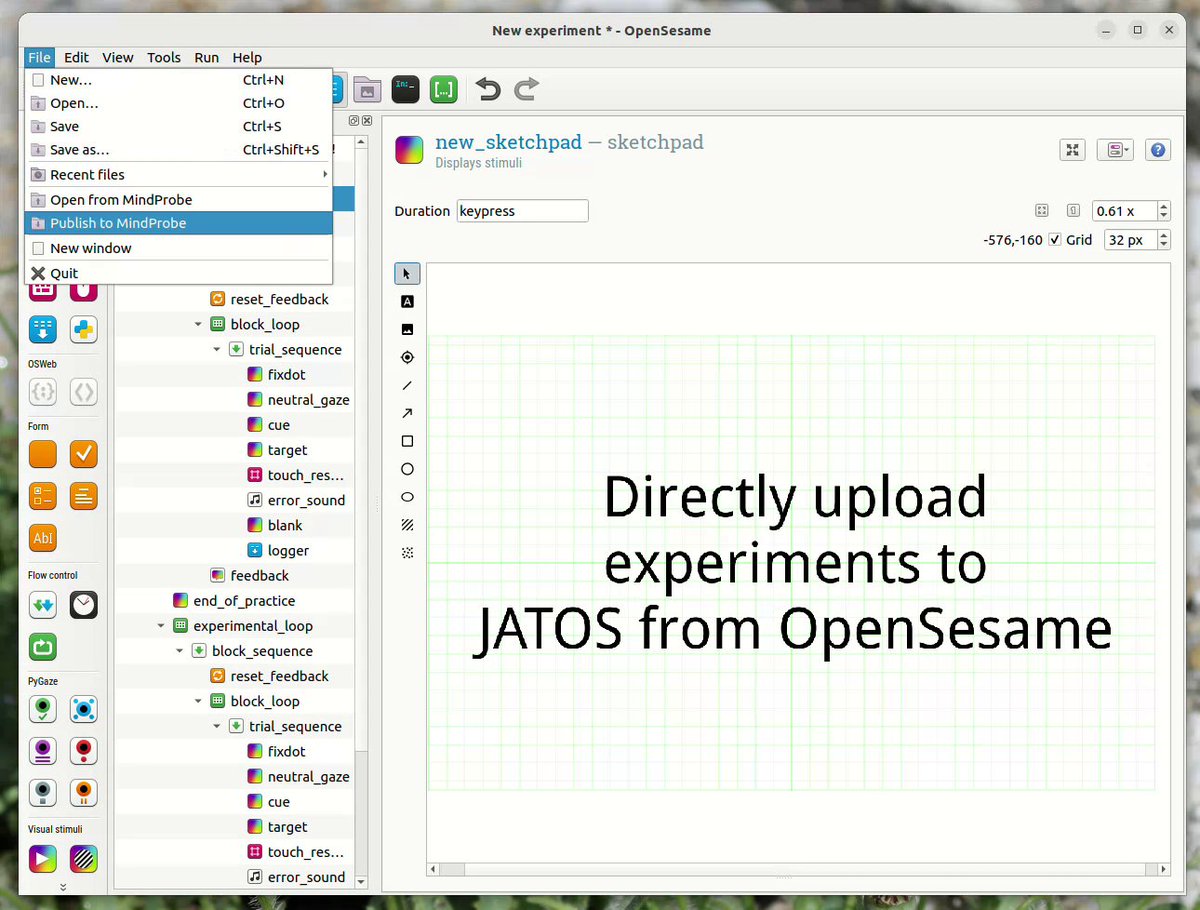Add the repeat_cycle flow control item
1200x910 pixels.
(42, 646)
